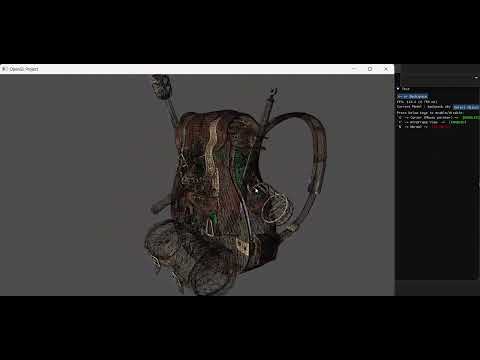The height and width of the screenshot is (360, 480).
Task: Click the FPS readout line in the panel
Action: point(417,102)
